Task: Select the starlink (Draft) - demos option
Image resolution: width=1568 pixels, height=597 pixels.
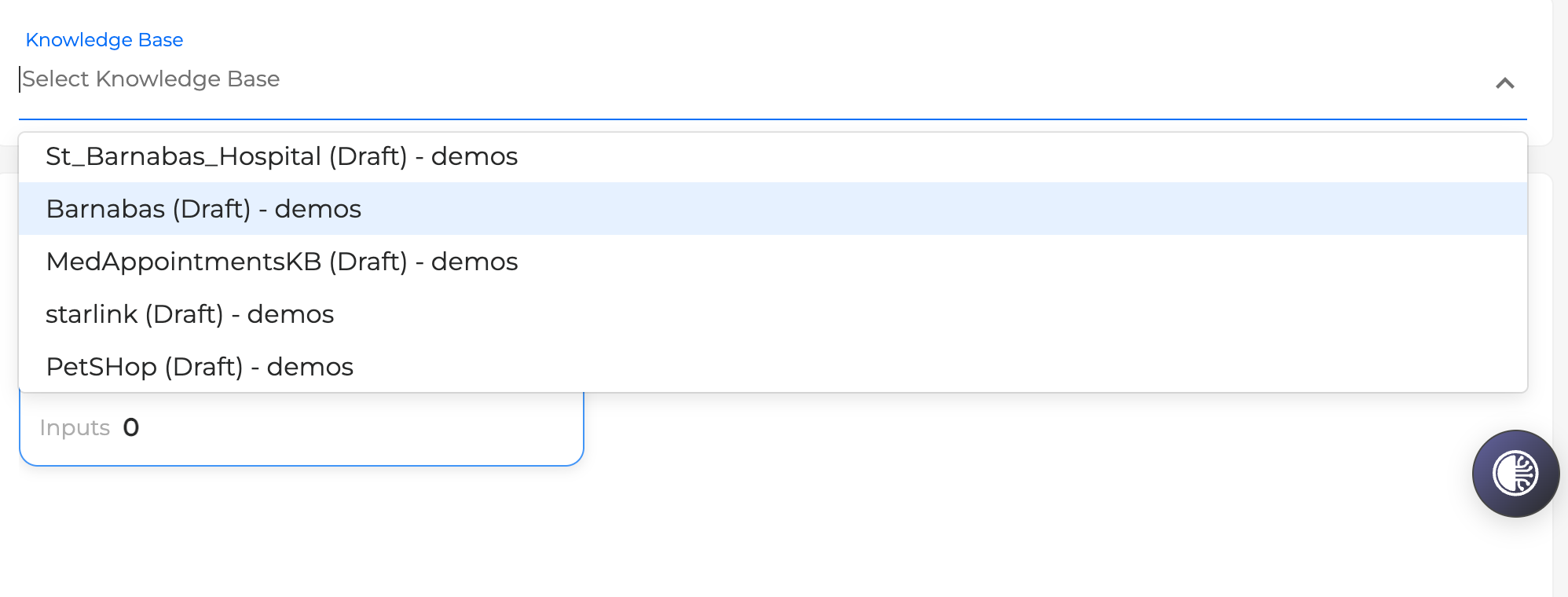Action: 190,313
